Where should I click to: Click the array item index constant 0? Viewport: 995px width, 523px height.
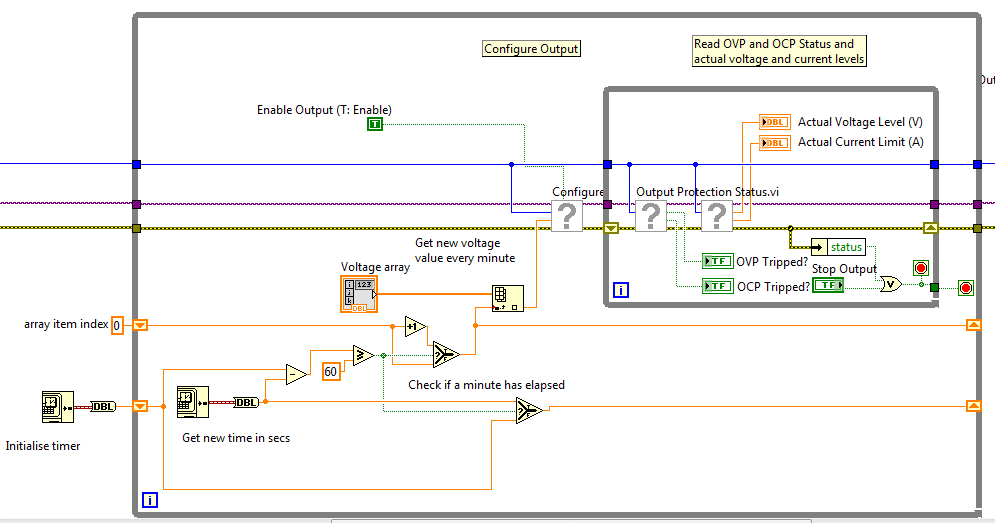pyautogui.click(x=117, y=326)
